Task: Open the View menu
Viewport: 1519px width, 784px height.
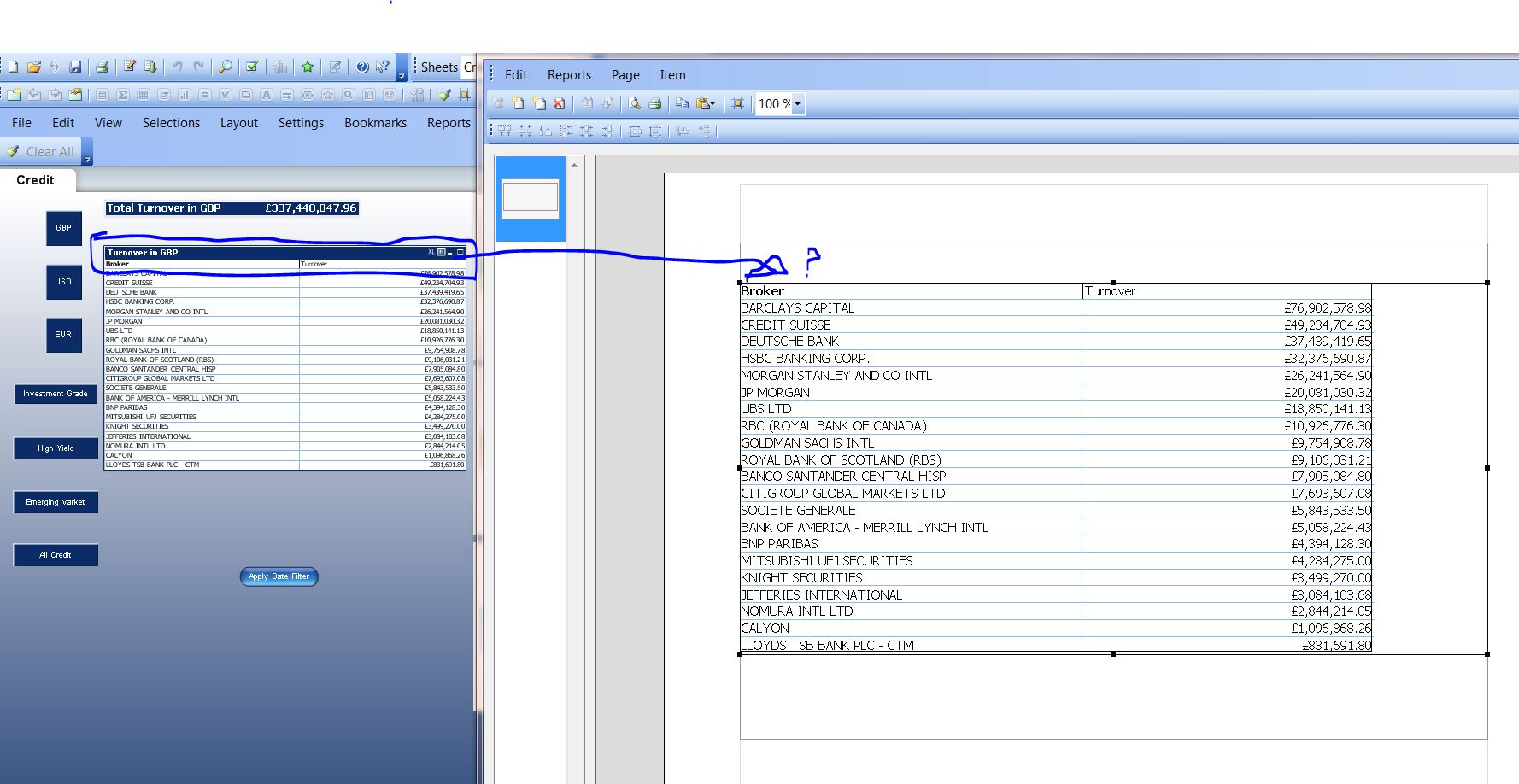Action: tap(108, 123)
